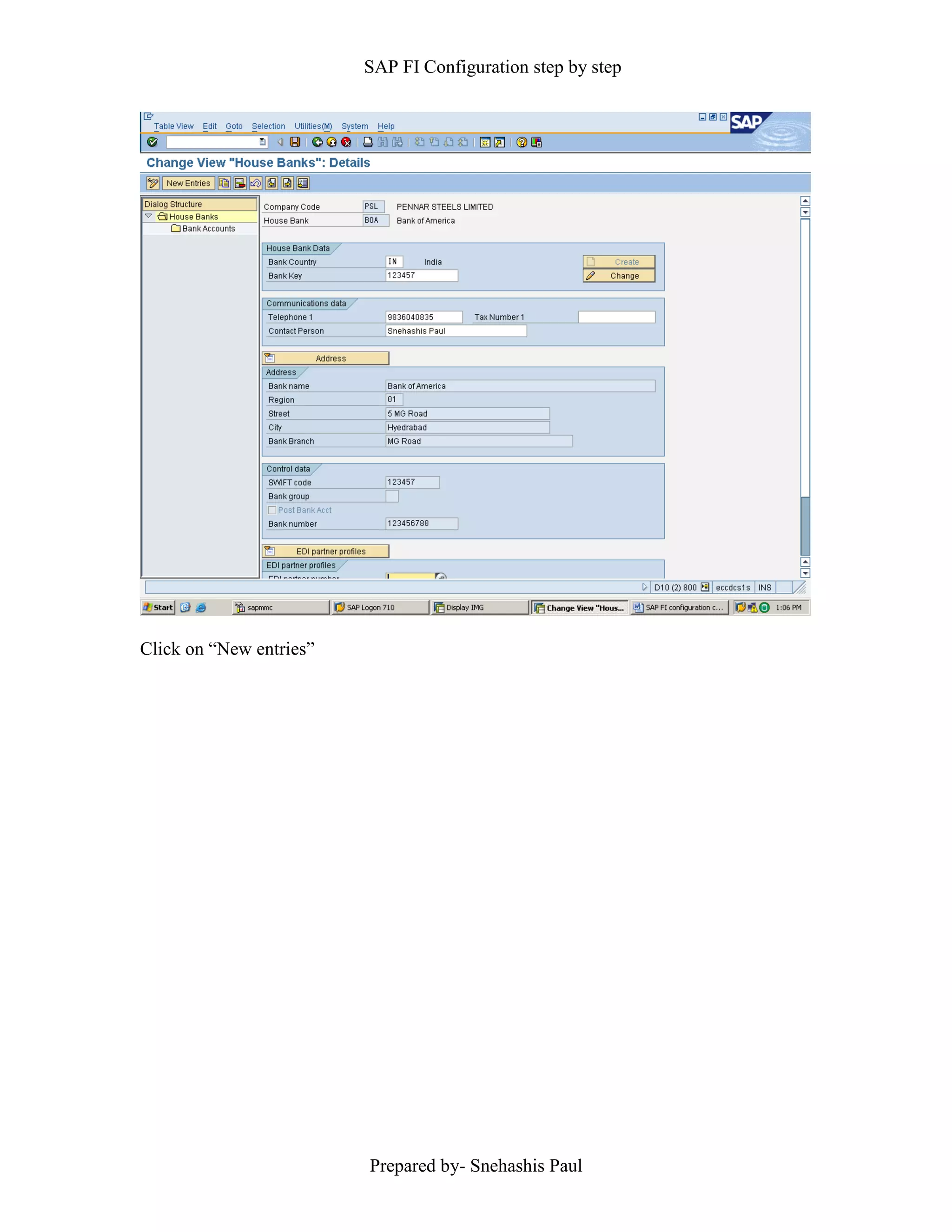This screenshot has width=952, height=1232.
Task: Click the yellow Exit icon
Action: click(x=331, y=142)
